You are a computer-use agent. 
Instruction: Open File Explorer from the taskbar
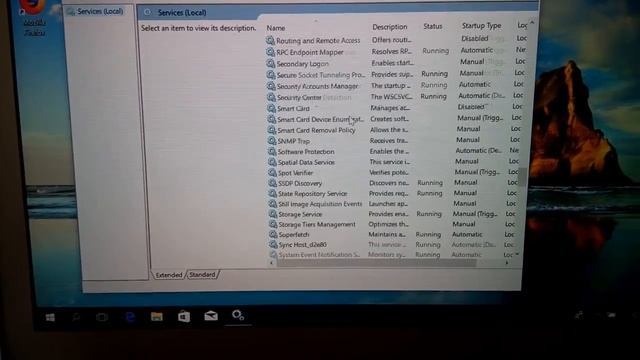[157, 316]
